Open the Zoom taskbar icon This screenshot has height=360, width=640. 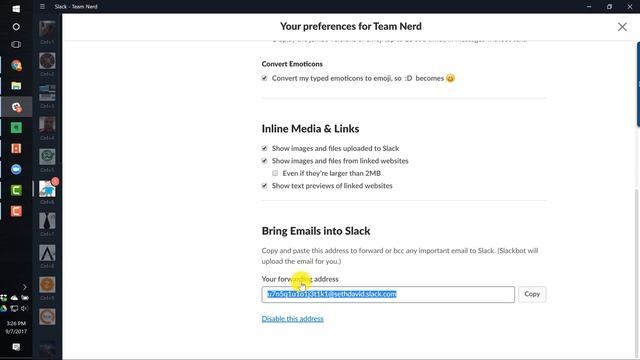point(16,169)
